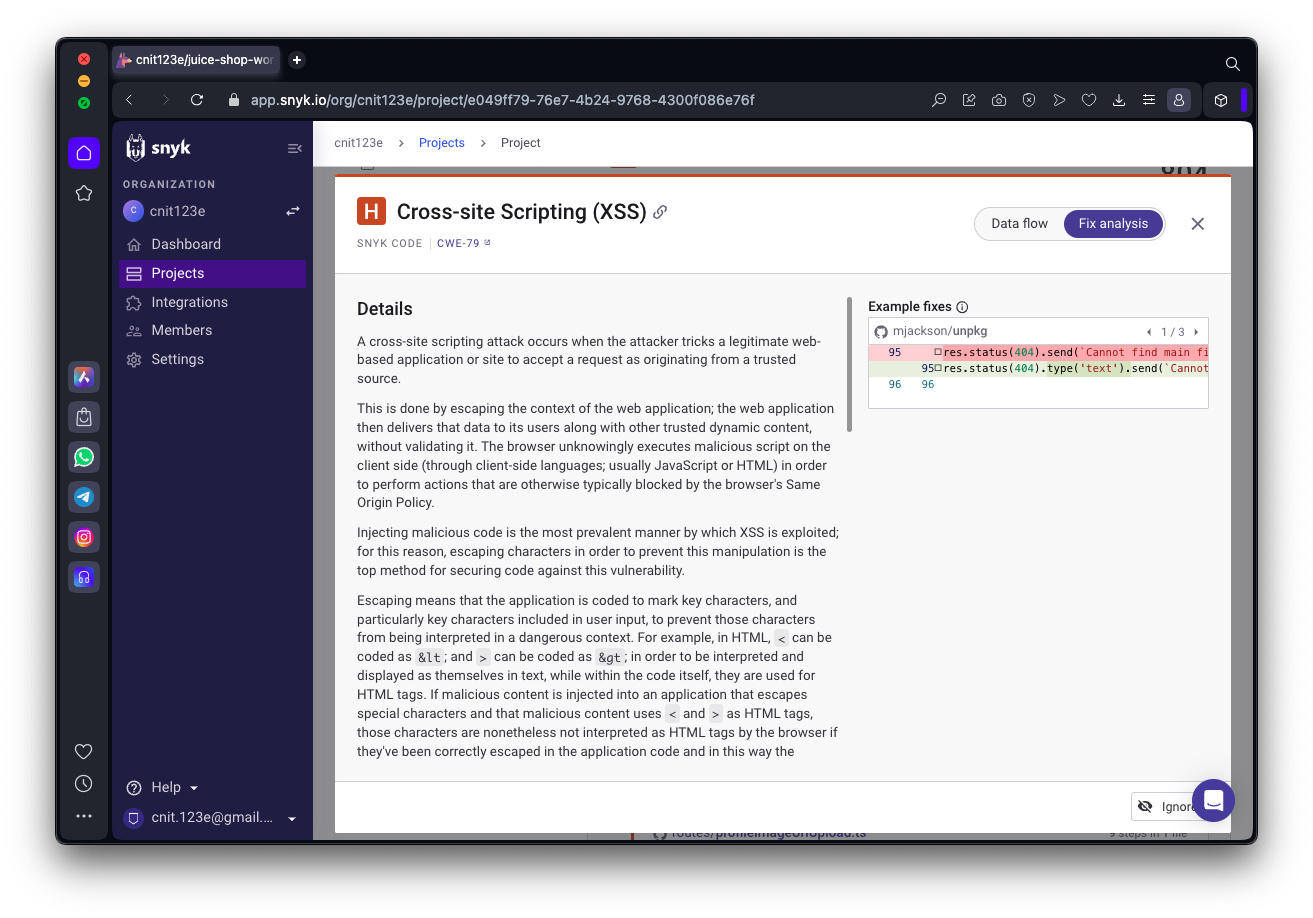Image resolution: width=1313 pixels, height=918 pixels.
Task: Click the Details panel scrollbar
Action: pyautogui.click(x=849, y=365)
